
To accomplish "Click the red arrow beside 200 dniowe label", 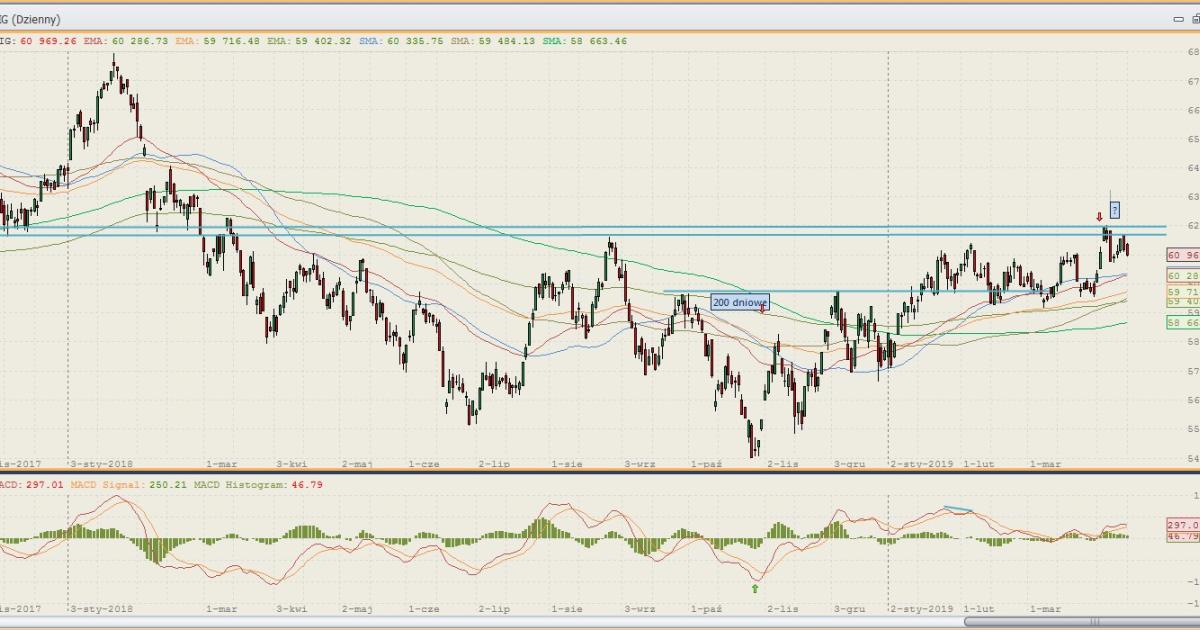I will point(763,309).
